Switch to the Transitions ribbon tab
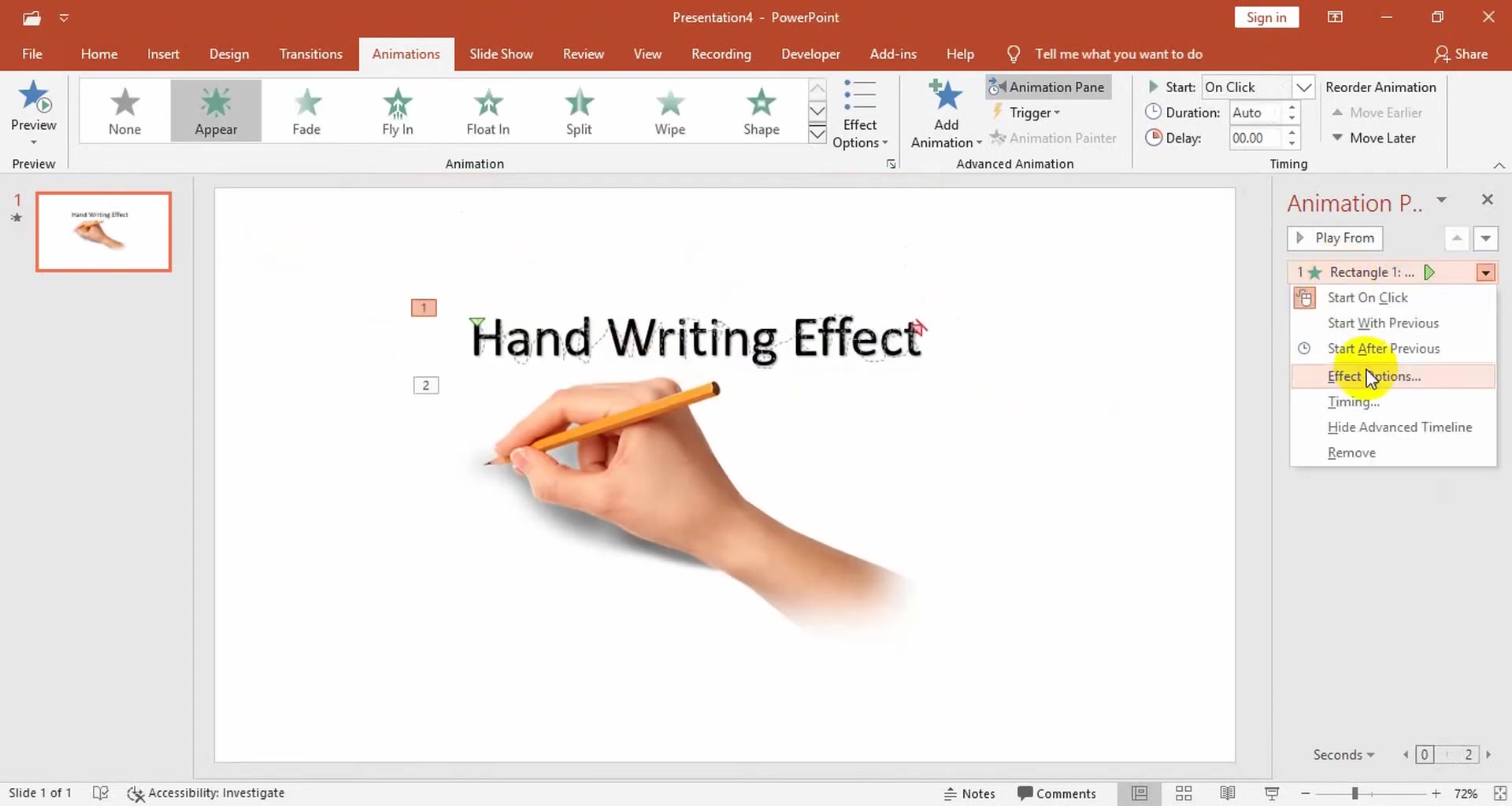Screen dimensions: 1512x806 (310, 54)
